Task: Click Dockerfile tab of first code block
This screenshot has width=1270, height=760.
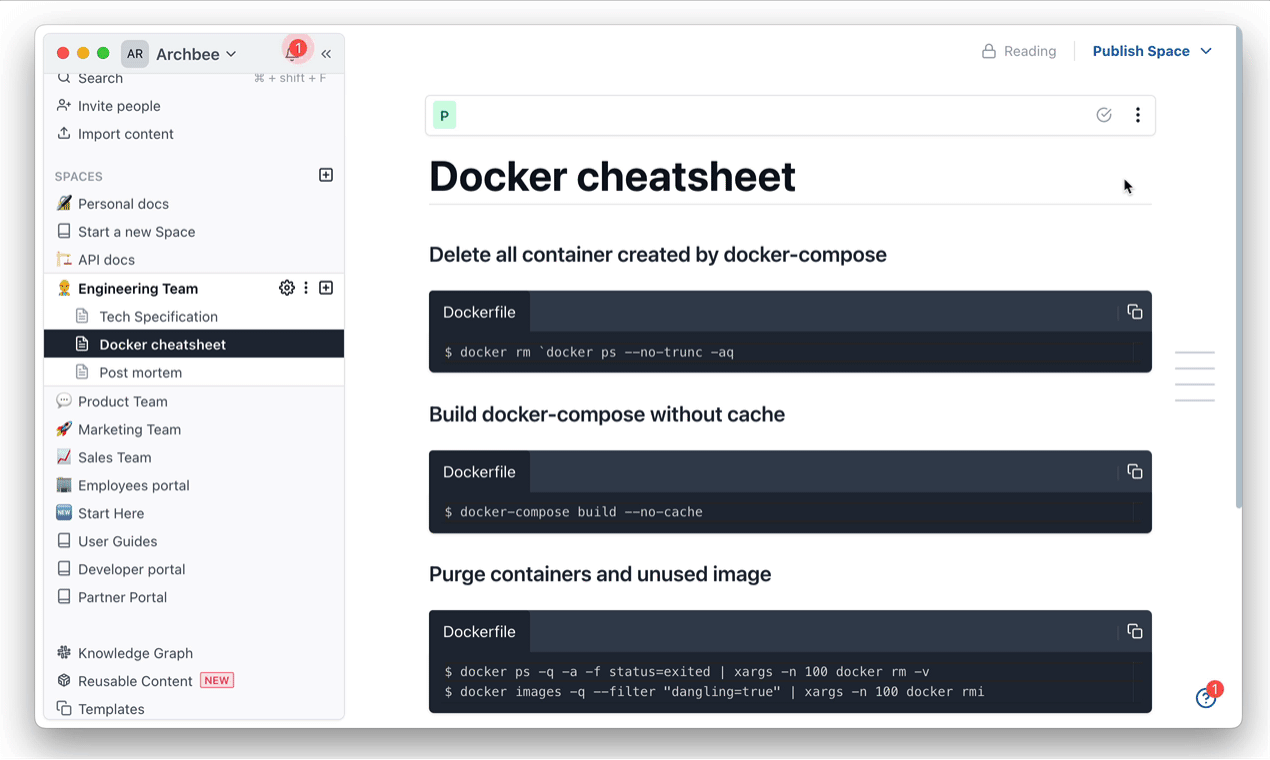Action: point(479,312)
